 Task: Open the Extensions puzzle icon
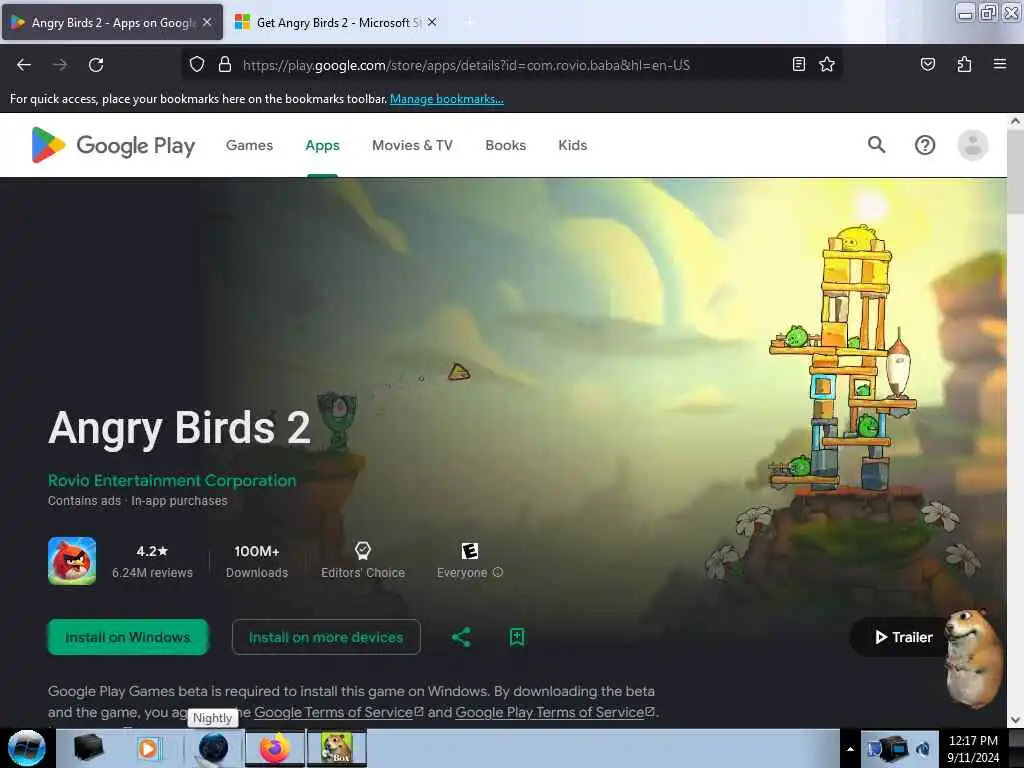click(964, 64)
